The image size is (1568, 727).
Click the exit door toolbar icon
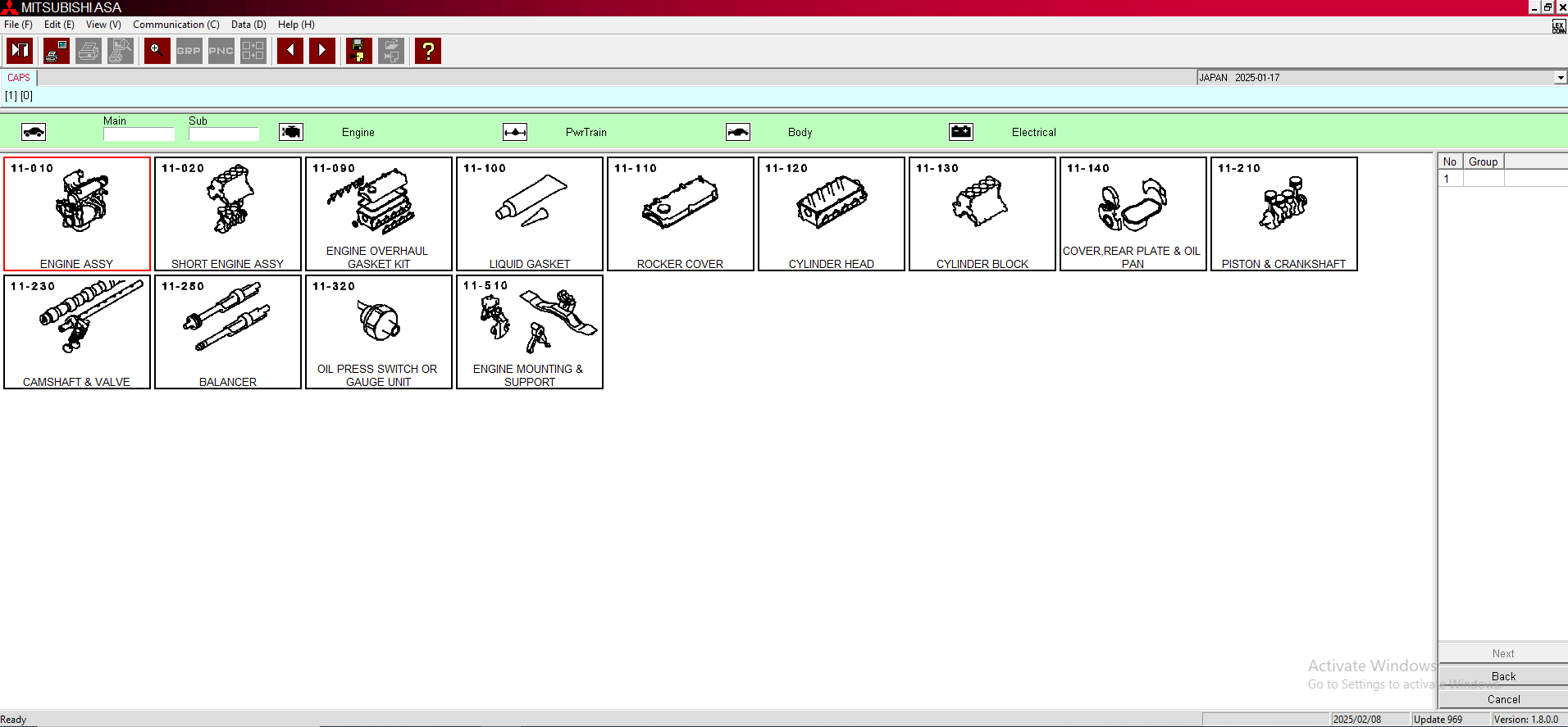click(x=20, y=51)
